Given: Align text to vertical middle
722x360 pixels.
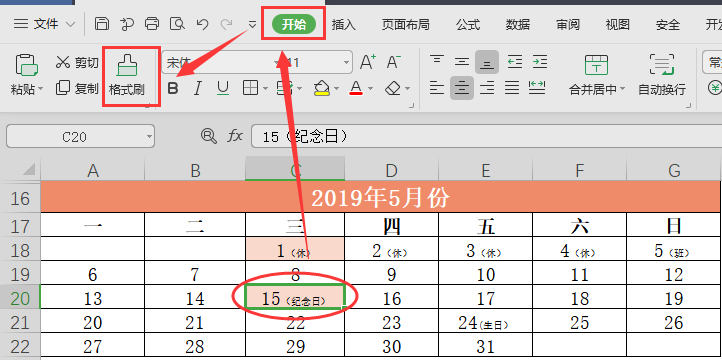Looking at the screenshot, I should [x=462, y=62].
